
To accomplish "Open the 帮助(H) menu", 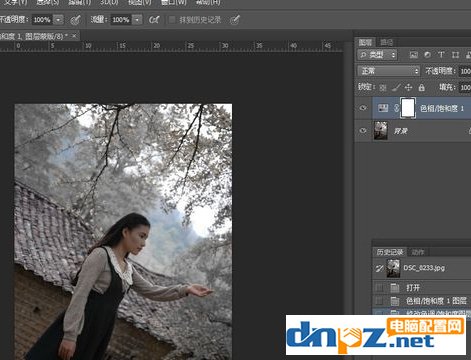I will coord(208,2).
